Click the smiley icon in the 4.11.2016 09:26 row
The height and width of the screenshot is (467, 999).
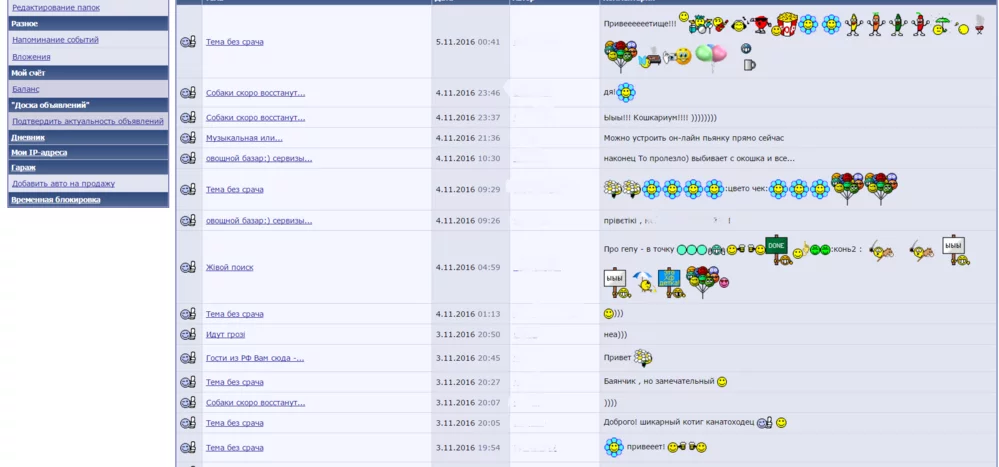(188, 221)
